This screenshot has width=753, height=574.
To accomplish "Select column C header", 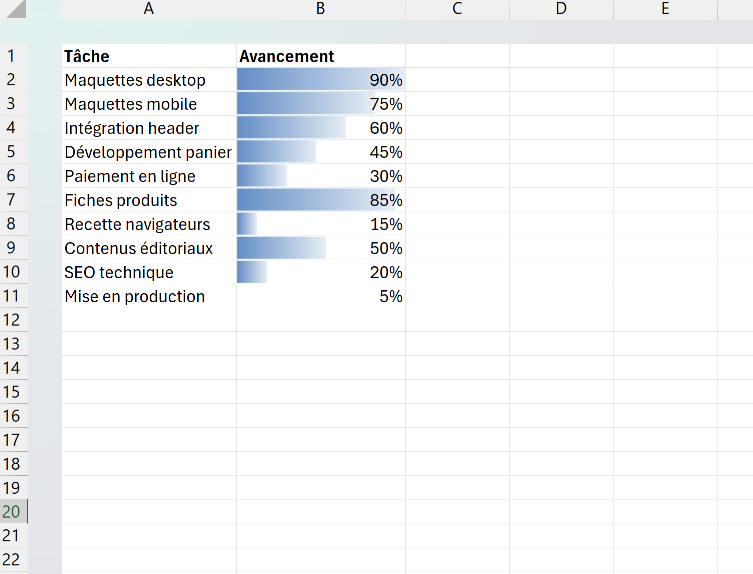I will tap(457, 9).
